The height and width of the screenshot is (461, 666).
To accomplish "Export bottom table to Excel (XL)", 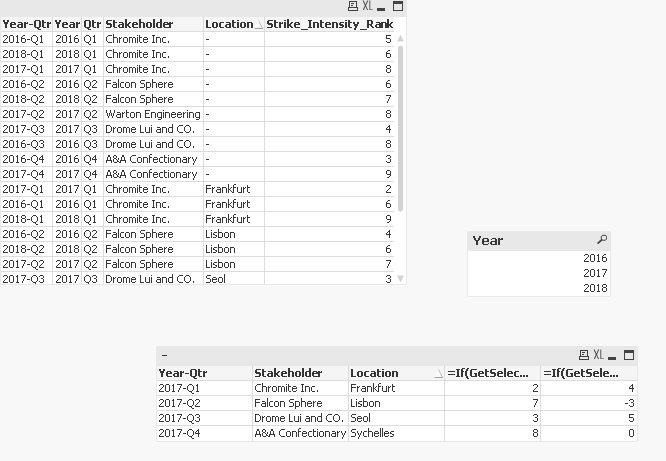I will (598, 355).
